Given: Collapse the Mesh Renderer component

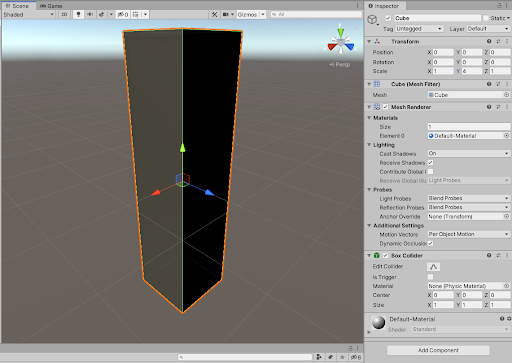Looking at the screenshot, I should (x=369, y=107).
